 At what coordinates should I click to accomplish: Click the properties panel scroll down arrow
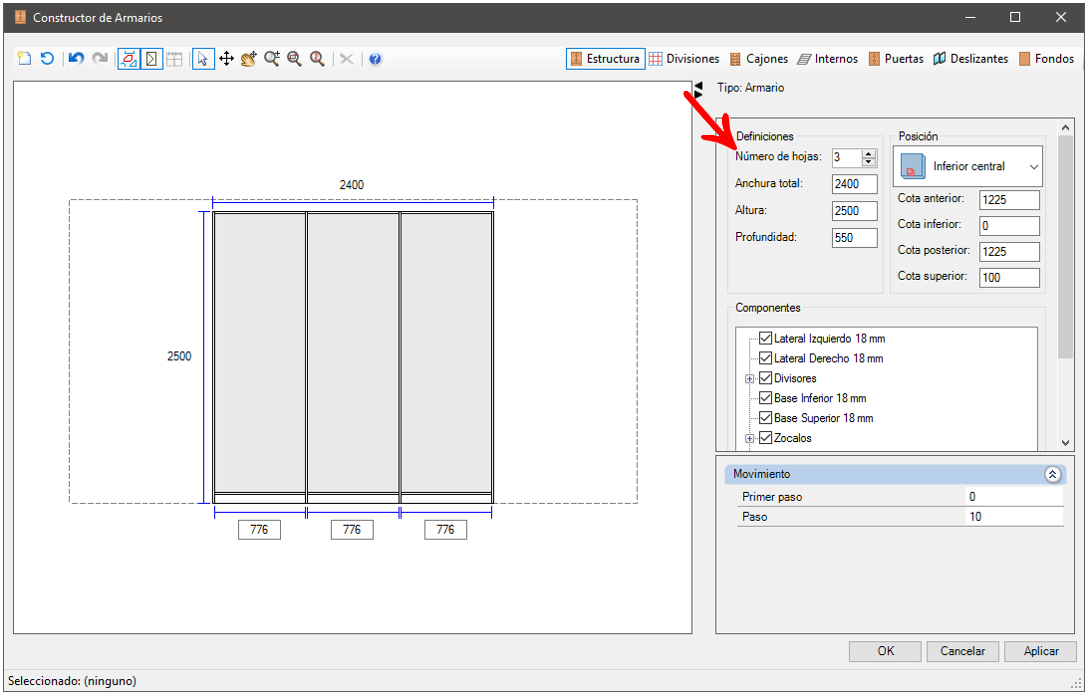pyautogui.click(x=1065, y=443)
